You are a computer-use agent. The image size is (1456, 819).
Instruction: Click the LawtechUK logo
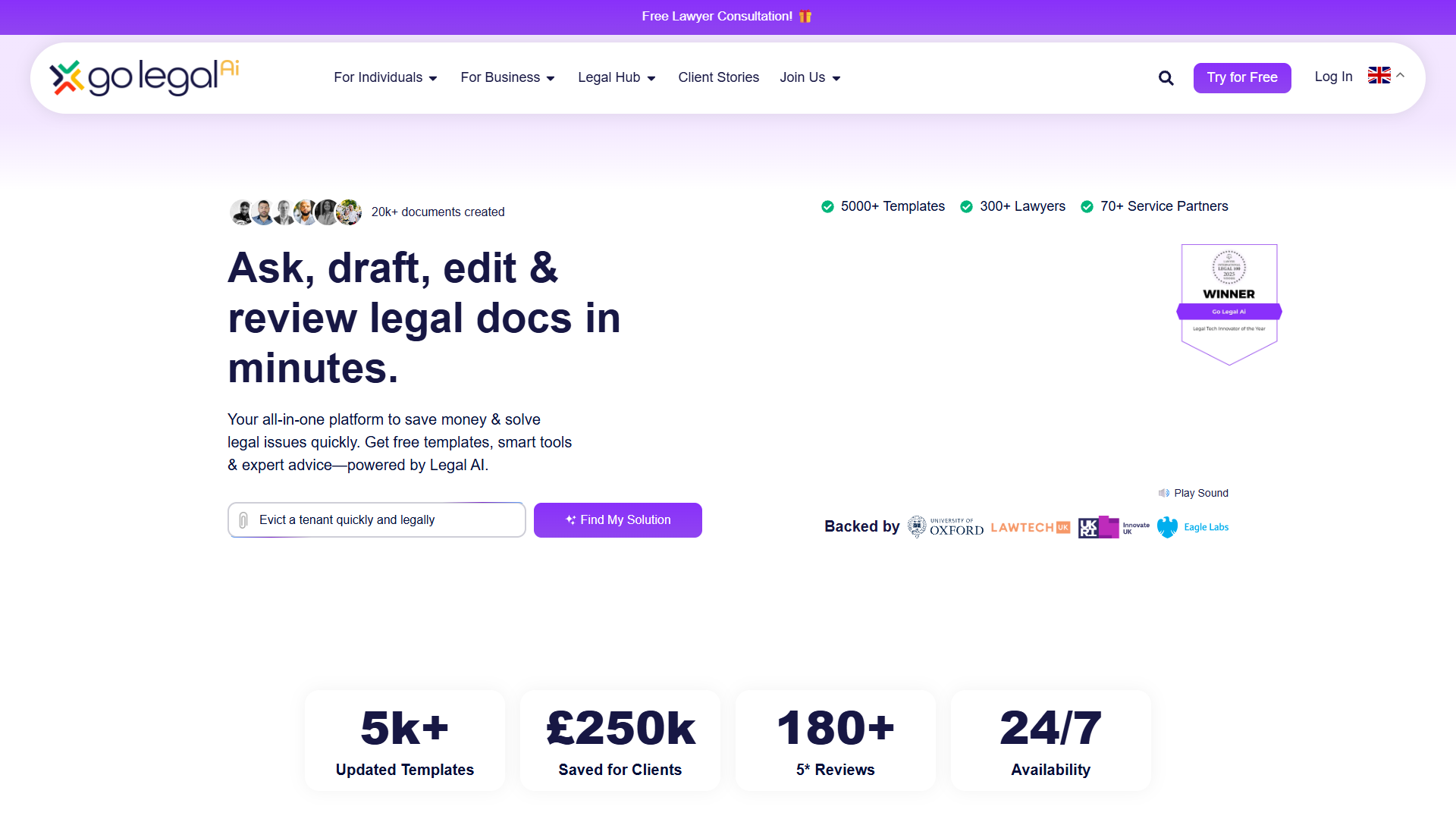pyautogui.click(x=1031, y=527)
